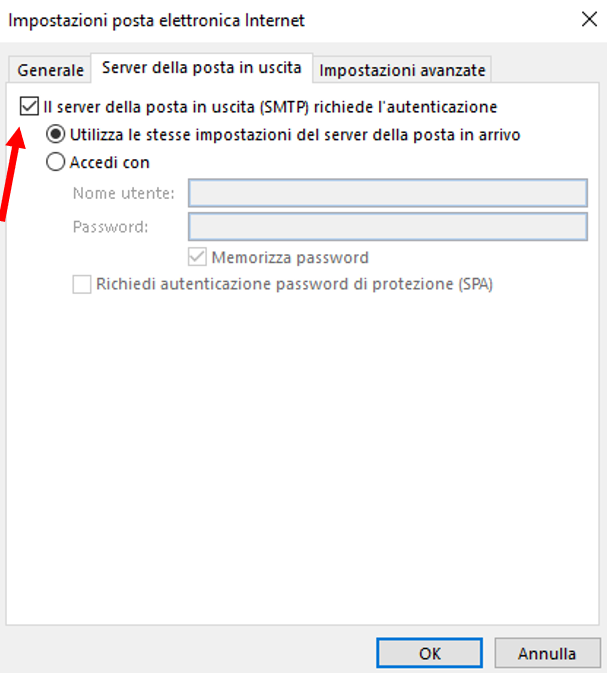Switch to the Generale tab
The image size is (607, 673).
tap(50, 70)
